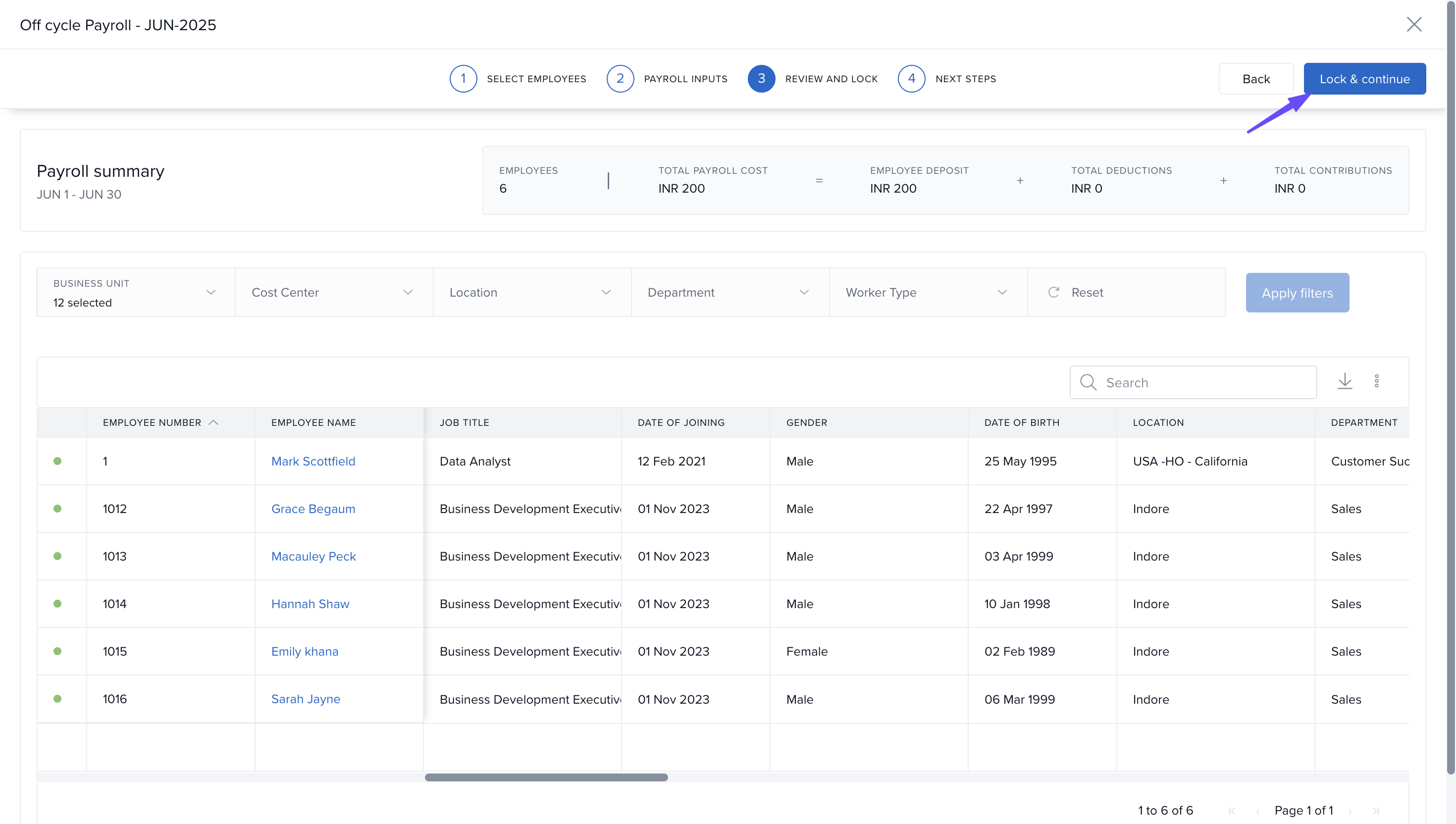Image resolution: width=1456 pixels, height=824 pixels.
Task: Go to last page pagination icon
Action: click(x=1376, y=811)
